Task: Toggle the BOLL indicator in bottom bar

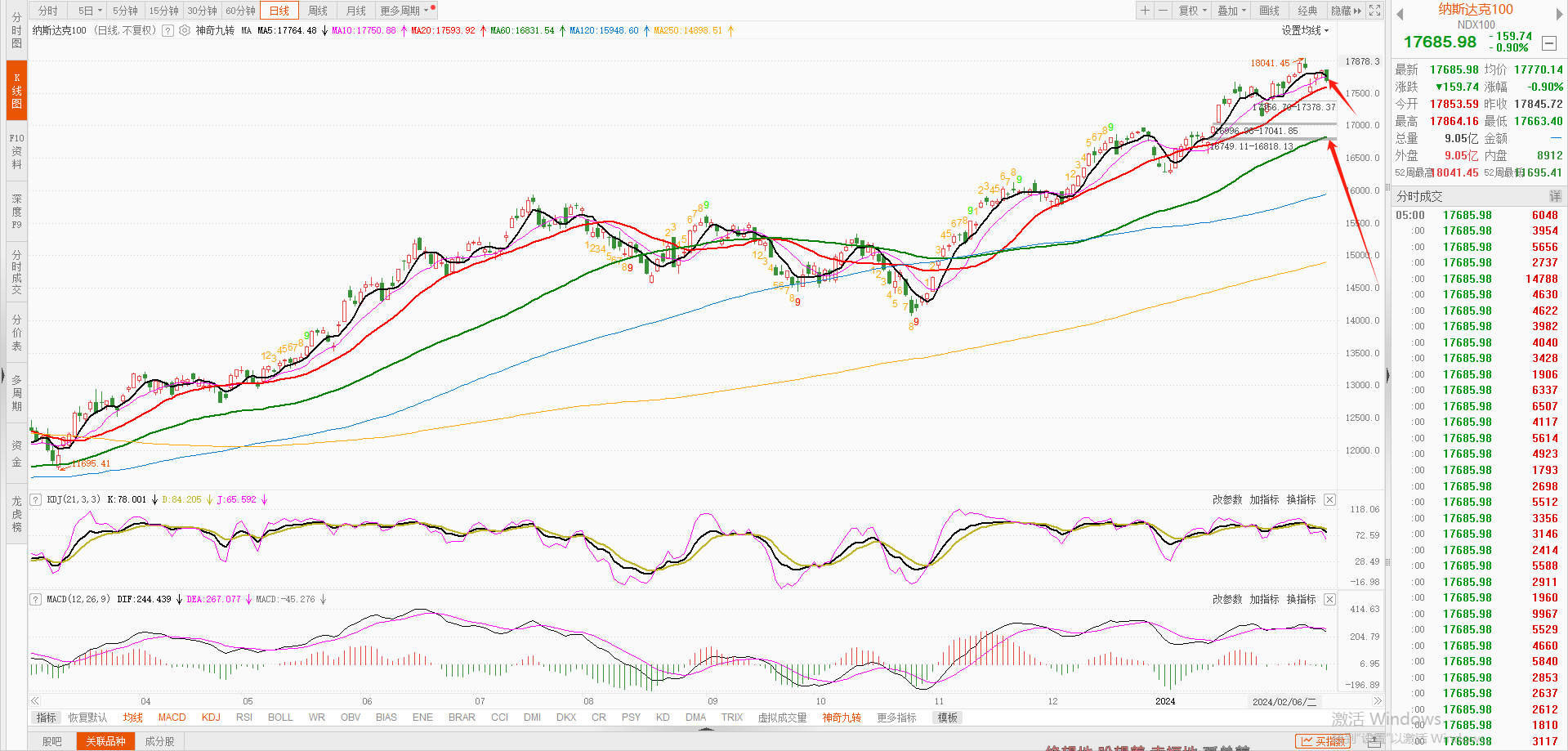Action: pyautogui.click(x=280, y=717)
